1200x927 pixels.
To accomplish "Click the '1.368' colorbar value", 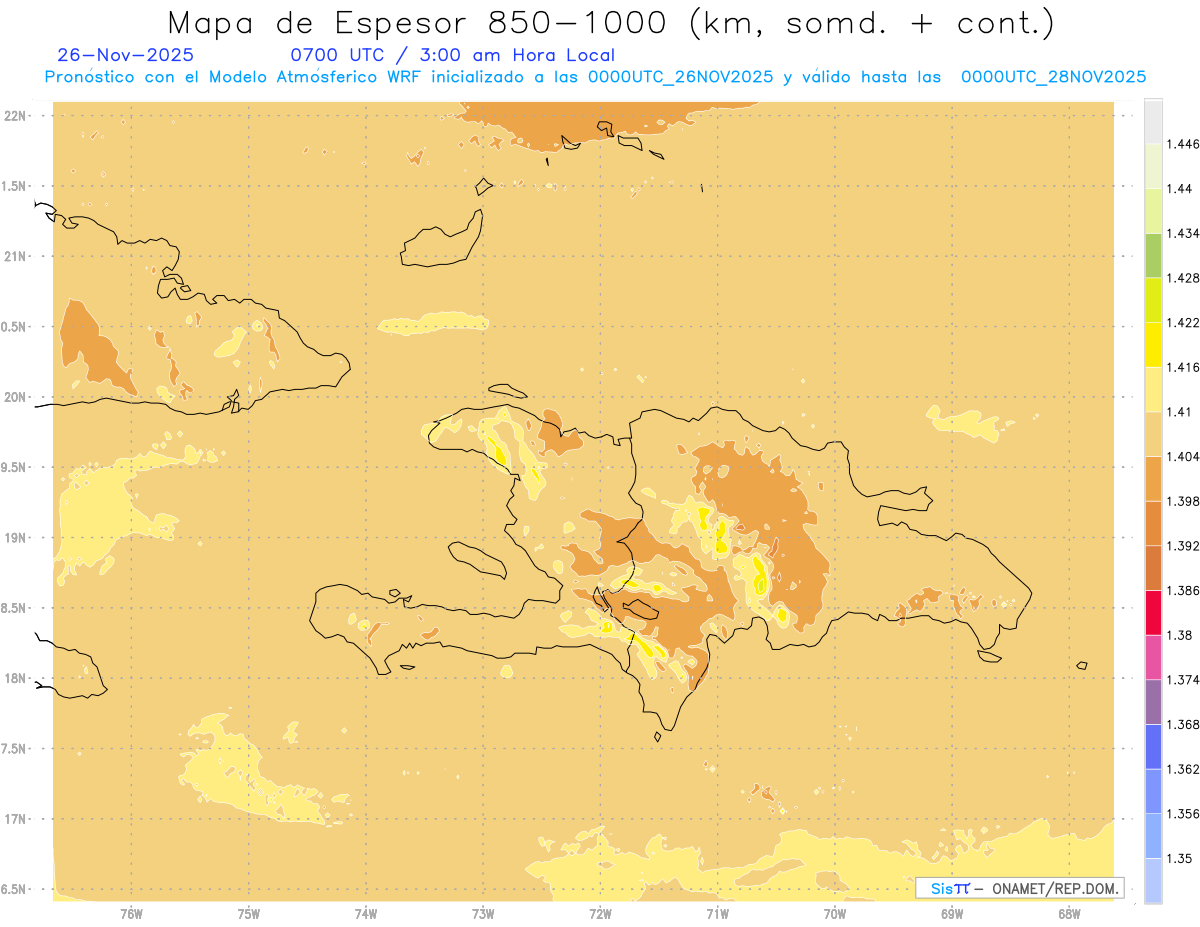I will [x=1182, y=724].
